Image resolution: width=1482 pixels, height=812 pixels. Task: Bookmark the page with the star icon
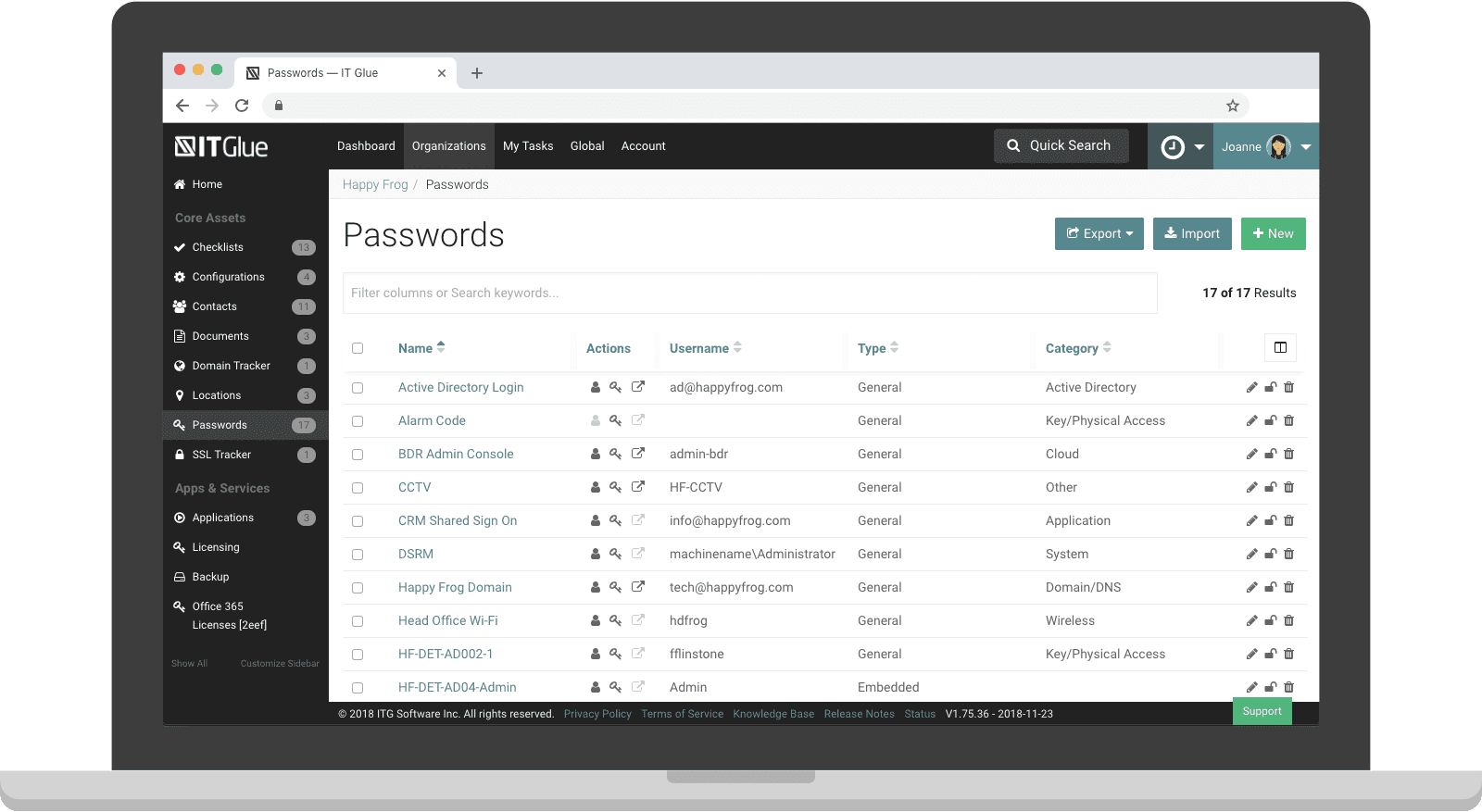(1232, 106)
